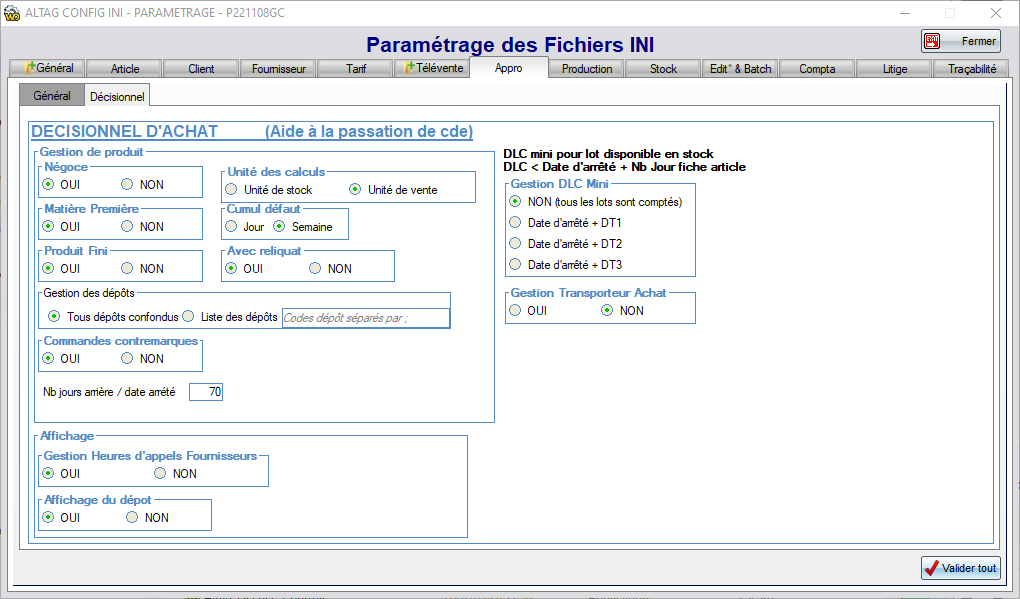The height and width of the screenshot is (599, 1020).
Task: Switch to the Télévente tab
Action: point(430,69)
